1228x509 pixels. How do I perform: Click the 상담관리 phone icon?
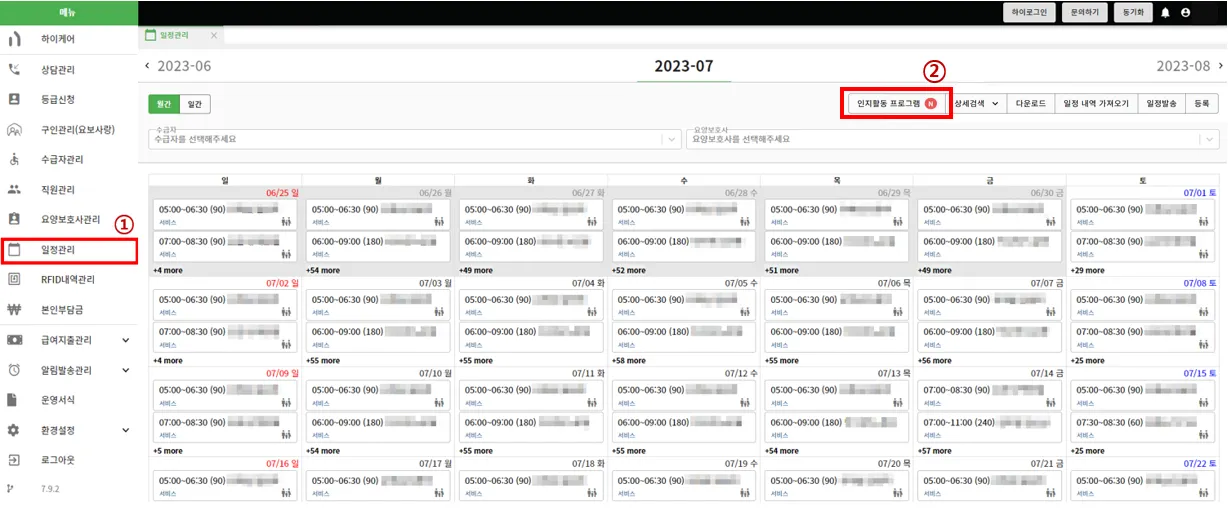pos(14,70)
